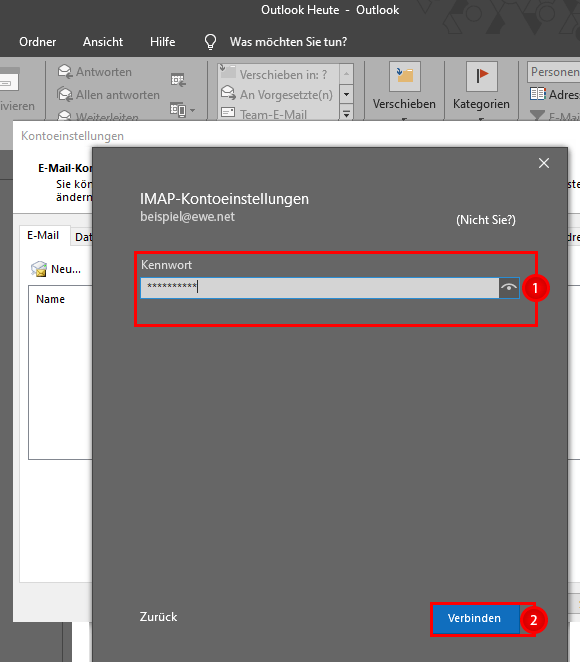580x662 pixels.
Task: Open the Ansicht ribbon tab
Action: click(x=103, y=42)
